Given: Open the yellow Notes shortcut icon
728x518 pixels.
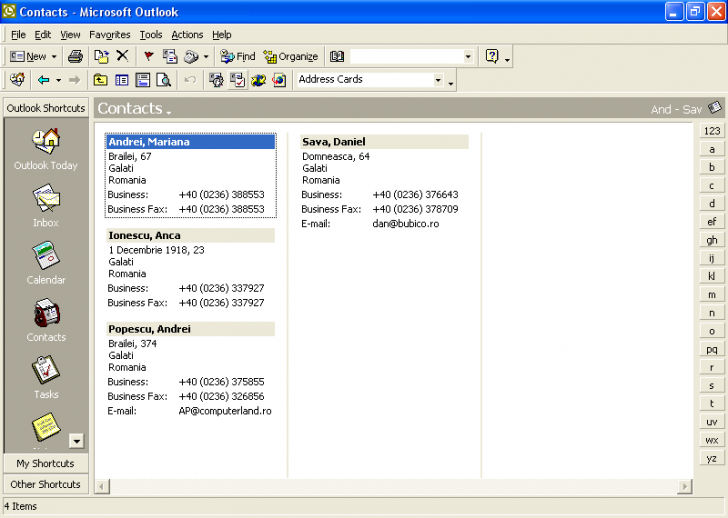Looking at the screenshot, I should coord(46,427).
